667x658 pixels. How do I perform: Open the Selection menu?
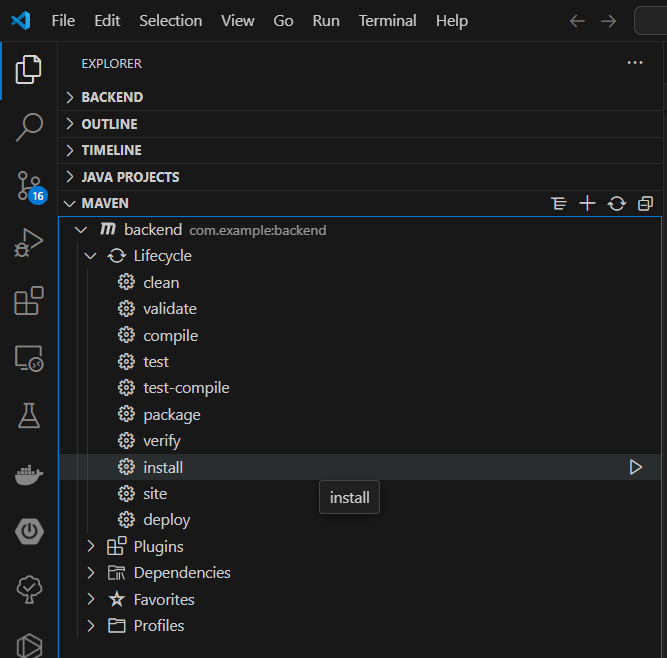click(x=171, y=21)
